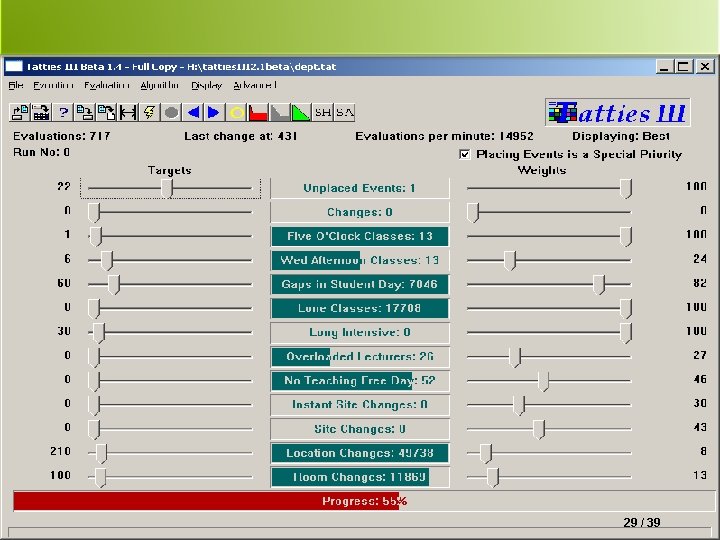Click the SA toolbar button
720x540 pixels.
coord(344,112)
